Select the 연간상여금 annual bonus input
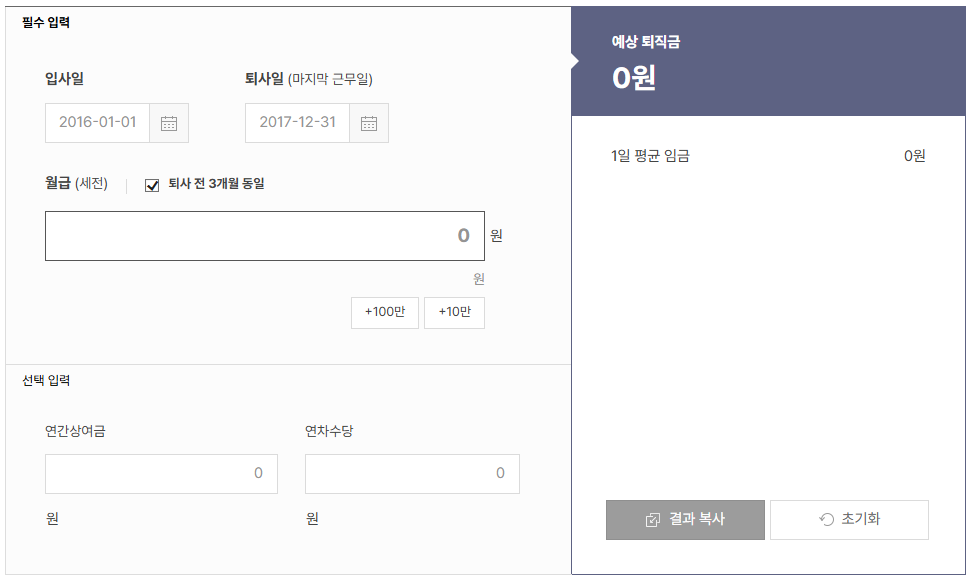The width and height of the screenshot is (969, 579). point(160,473)
